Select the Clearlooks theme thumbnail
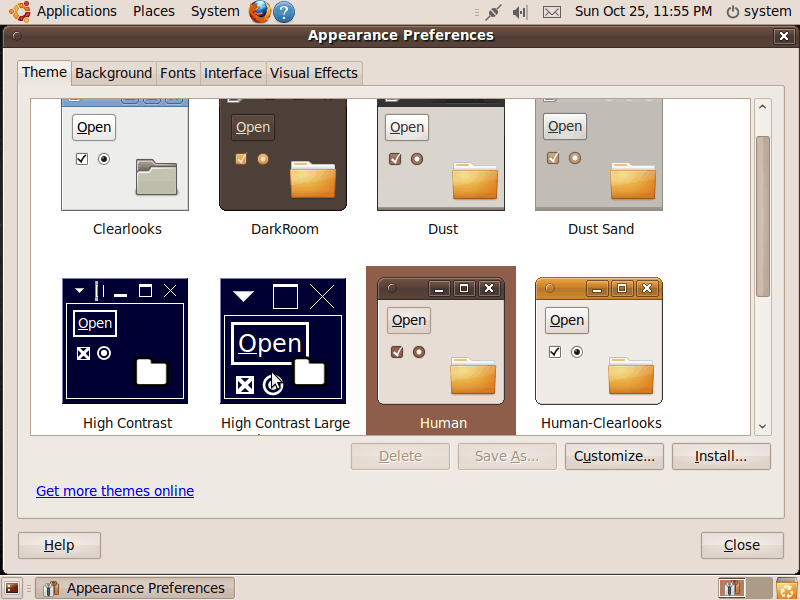 coord(125,155)
